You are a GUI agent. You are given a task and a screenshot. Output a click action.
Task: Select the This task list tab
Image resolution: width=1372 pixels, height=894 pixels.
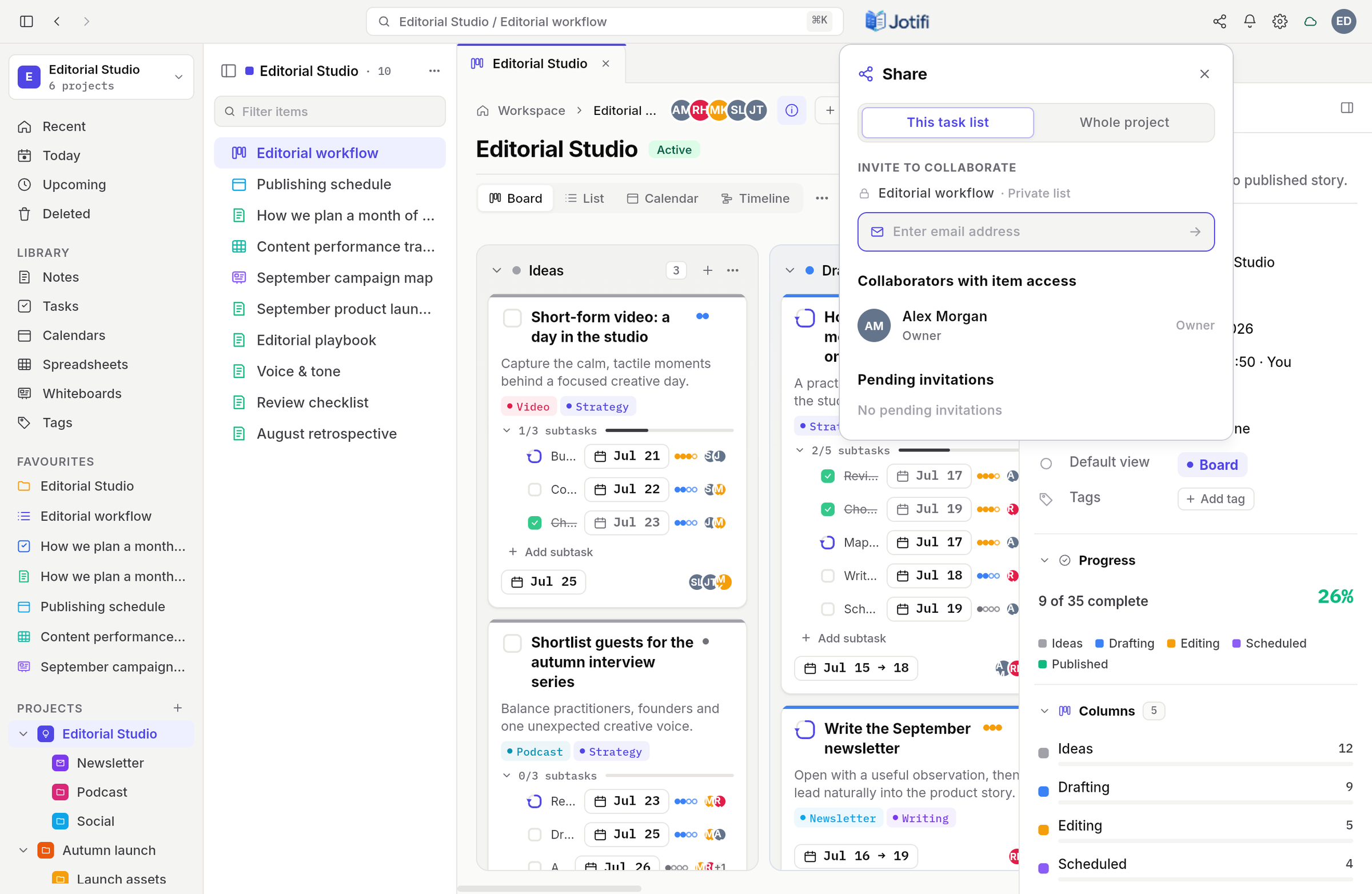tap(947, 122)
